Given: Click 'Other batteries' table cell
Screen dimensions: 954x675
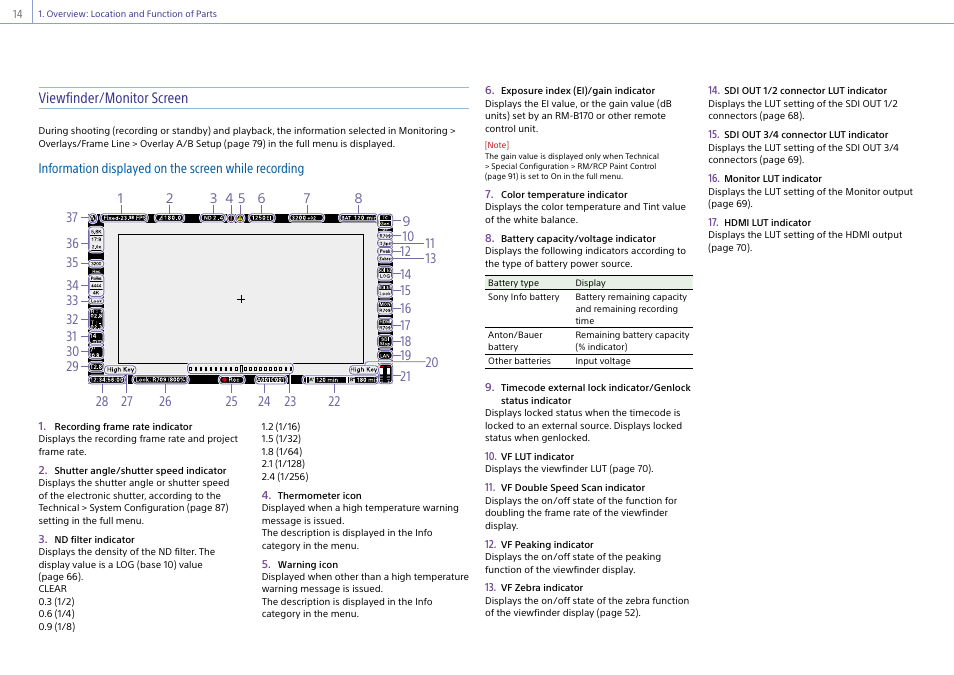Looking at the screenshot, I should coord(519,361).
